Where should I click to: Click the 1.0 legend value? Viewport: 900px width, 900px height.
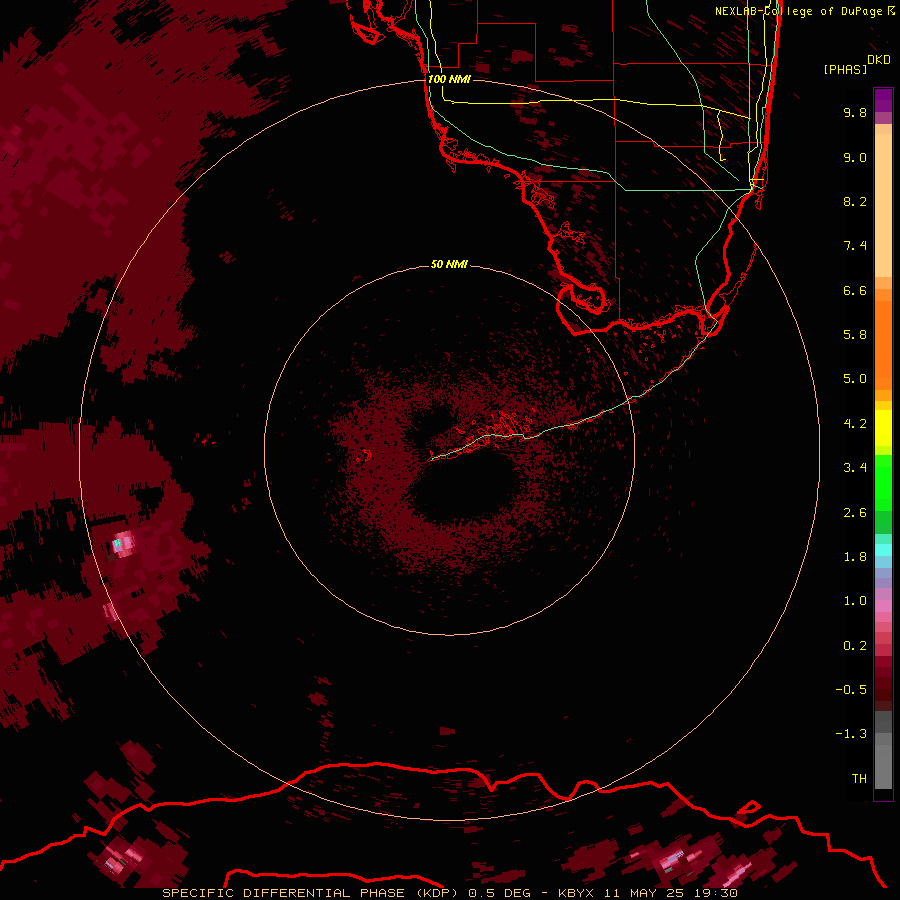click(x=855, y=601)
